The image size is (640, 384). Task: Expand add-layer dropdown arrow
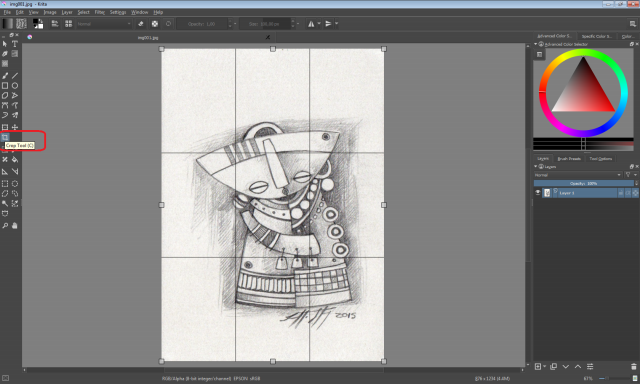pyautogui.click(x=545, y=367)
